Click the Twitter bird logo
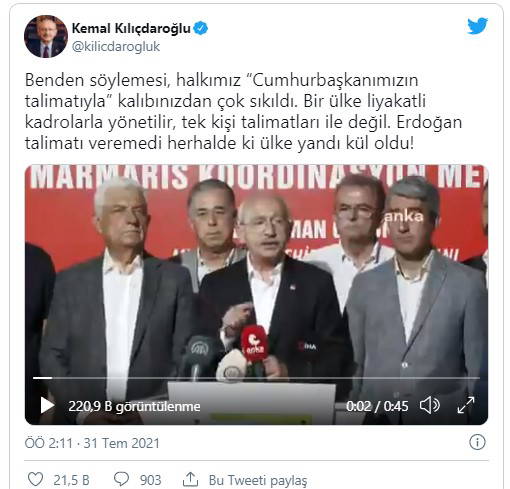 click(x=477, y=26)
